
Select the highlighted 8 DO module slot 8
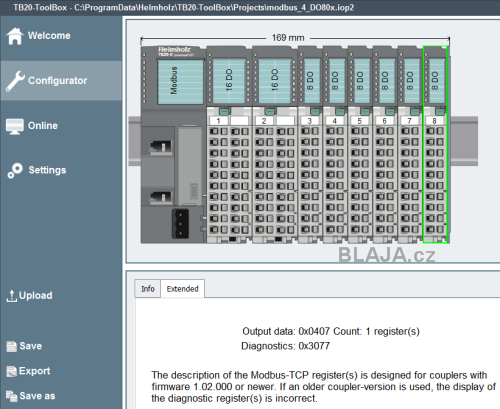click(435, 144)
